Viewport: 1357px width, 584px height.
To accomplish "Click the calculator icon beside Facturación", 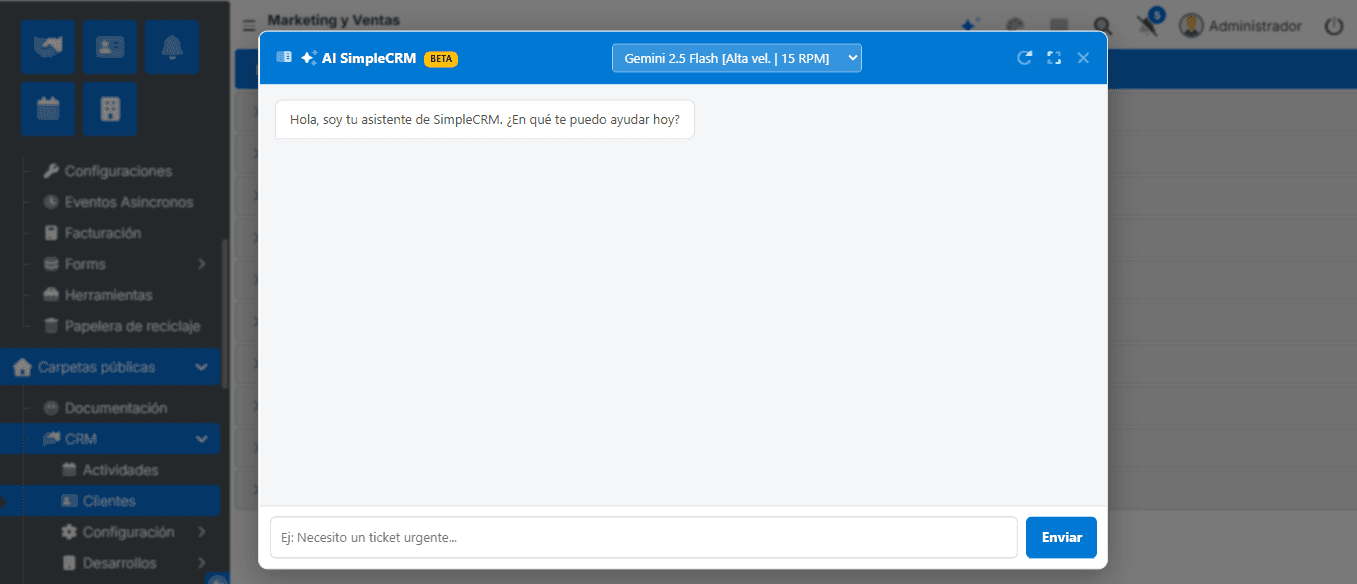I will (x=51, y=233).
